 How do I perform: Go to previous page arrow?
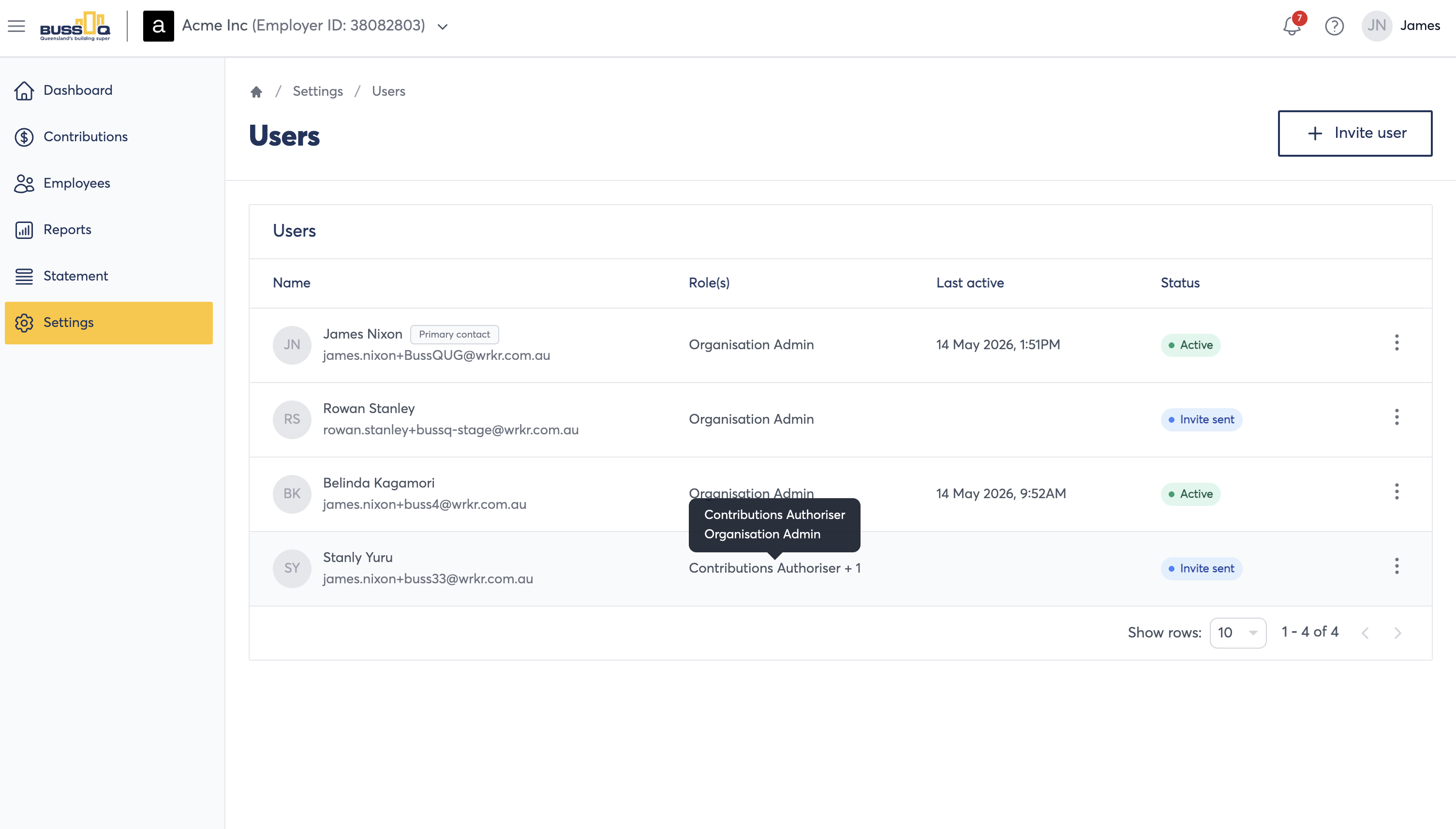tap(1366, 633)
